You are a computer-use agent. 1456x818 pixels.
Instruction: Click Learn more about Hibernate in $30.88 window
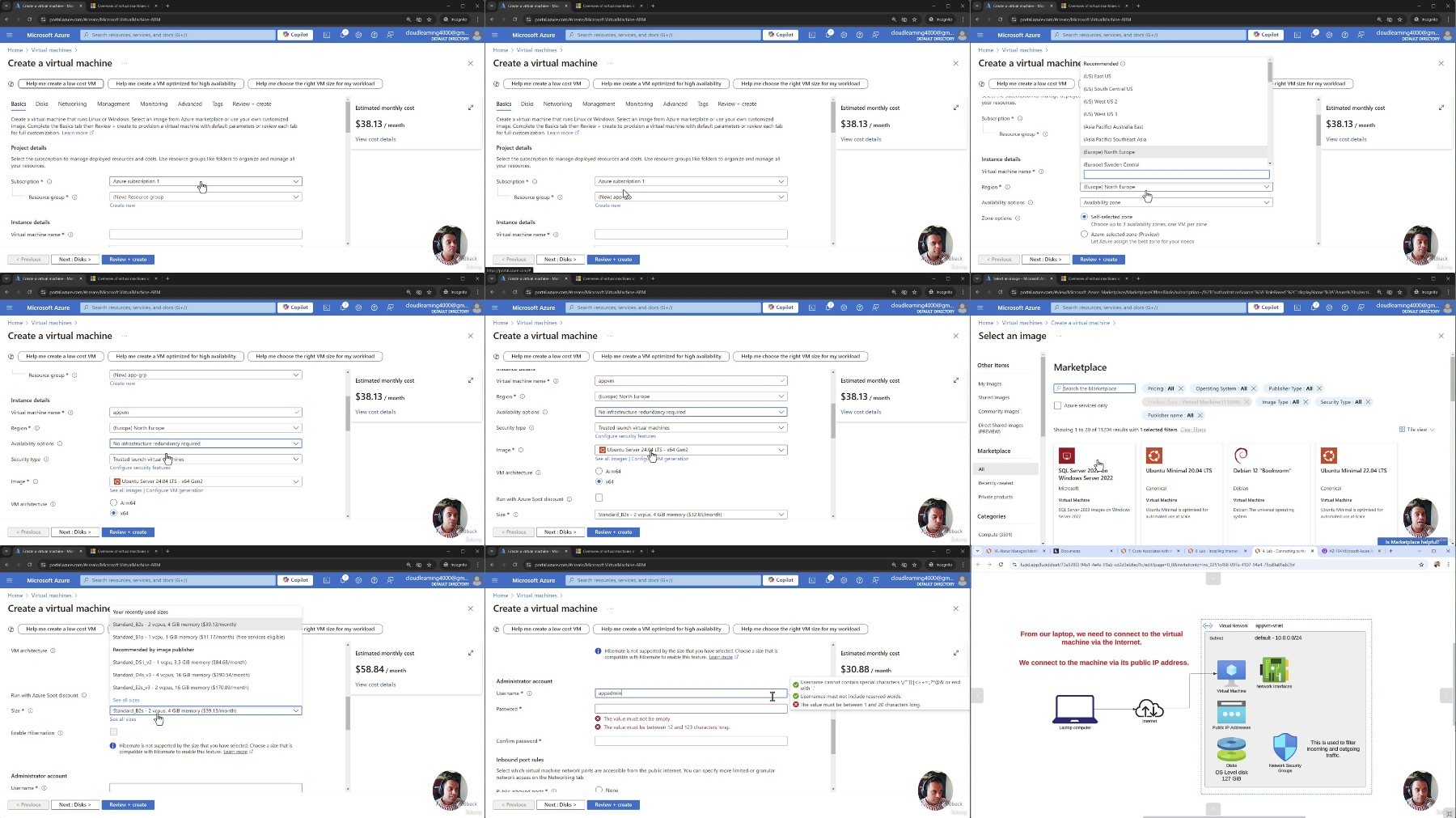(720, 657)
